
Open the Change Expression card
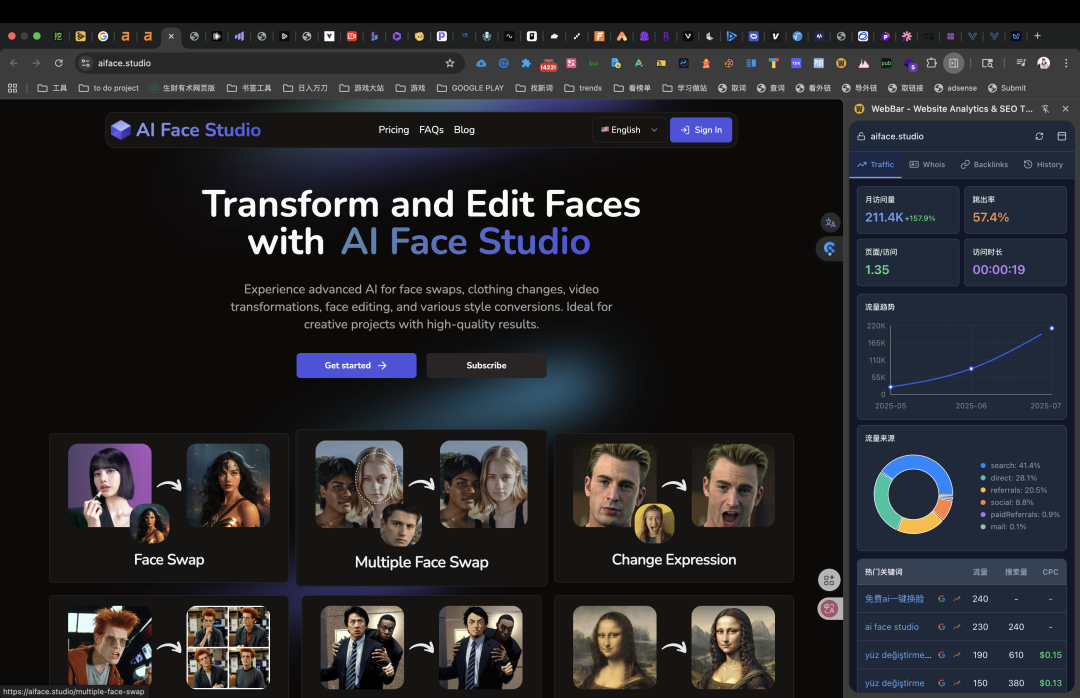coord(674,508)
